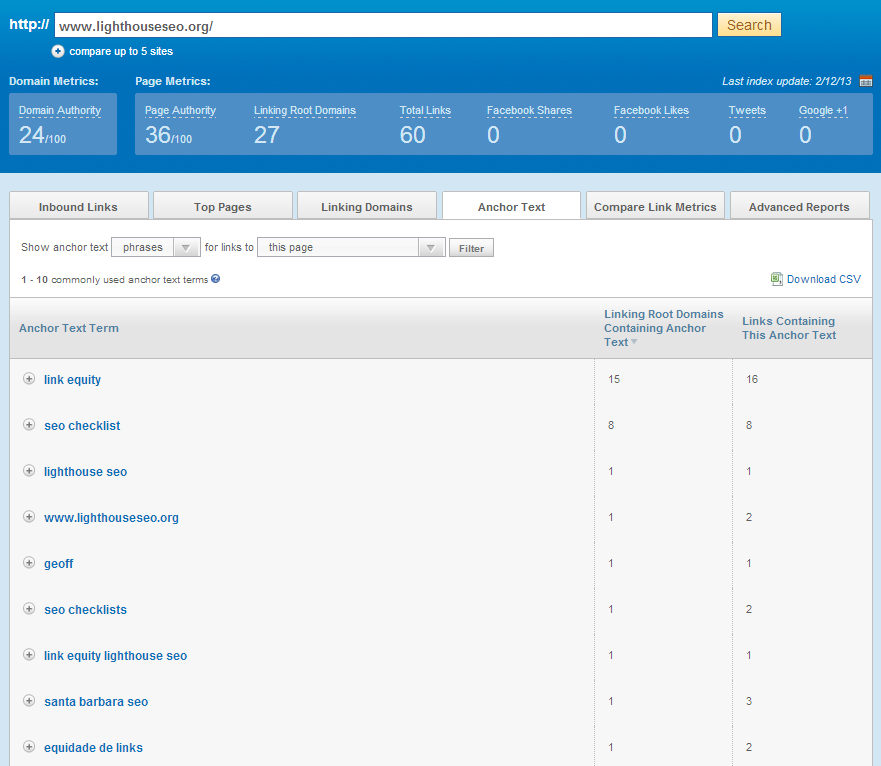
Task: Open the 'equidade de links' anchor term link
Action: coord(93,747)
